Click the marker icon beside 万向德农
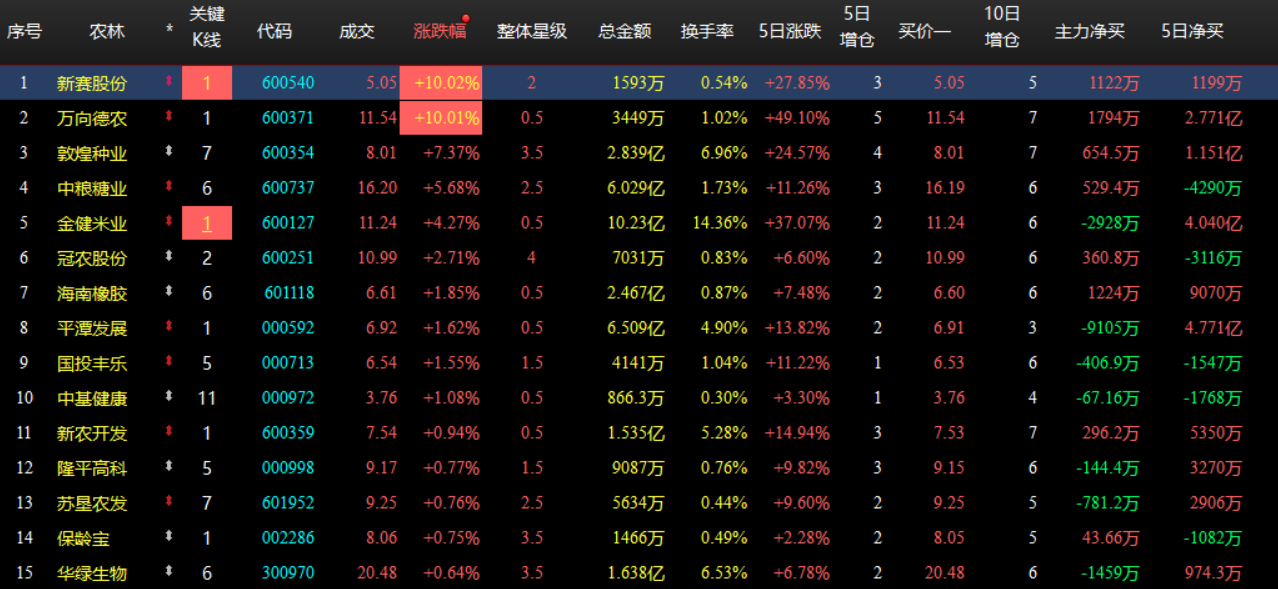Screen dimensions: 1278x589 click(169, 118)
